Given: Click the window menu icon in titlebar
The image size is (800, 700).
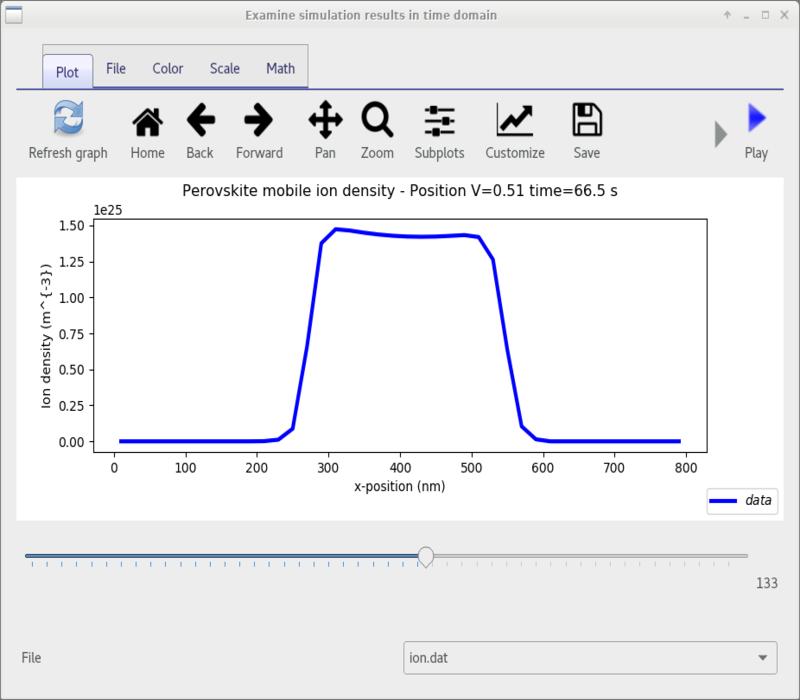Looking at the screenshot, I should click(14, 15).
